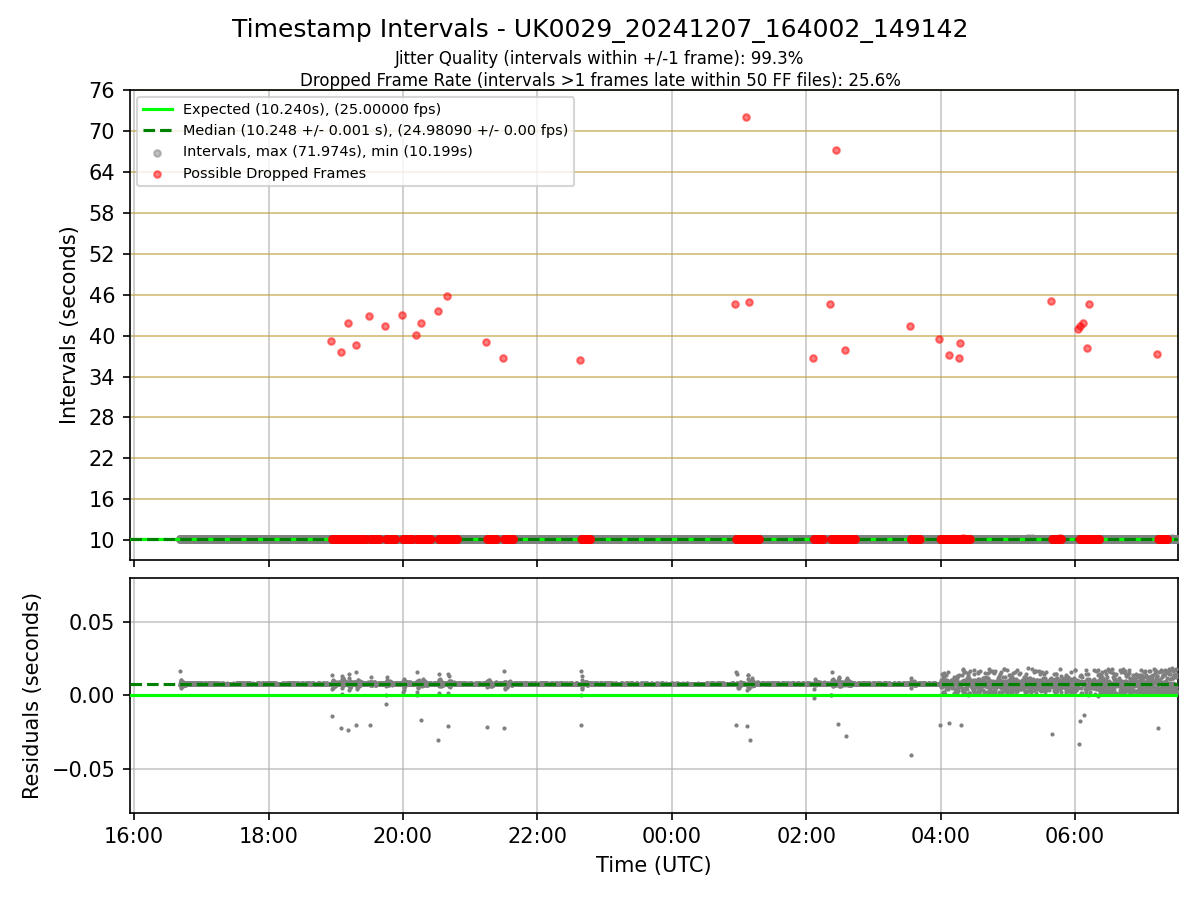
Task: Click the isolated red point near 22:40 at 36 seconds
Action: pos(580,360)
